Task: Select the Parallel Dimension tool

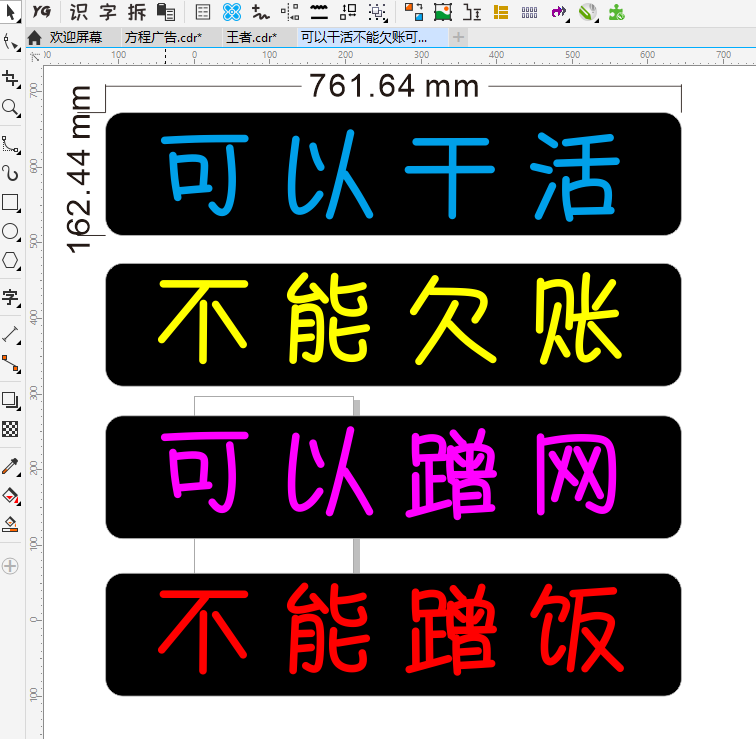Action: click(x=11, y=334)
